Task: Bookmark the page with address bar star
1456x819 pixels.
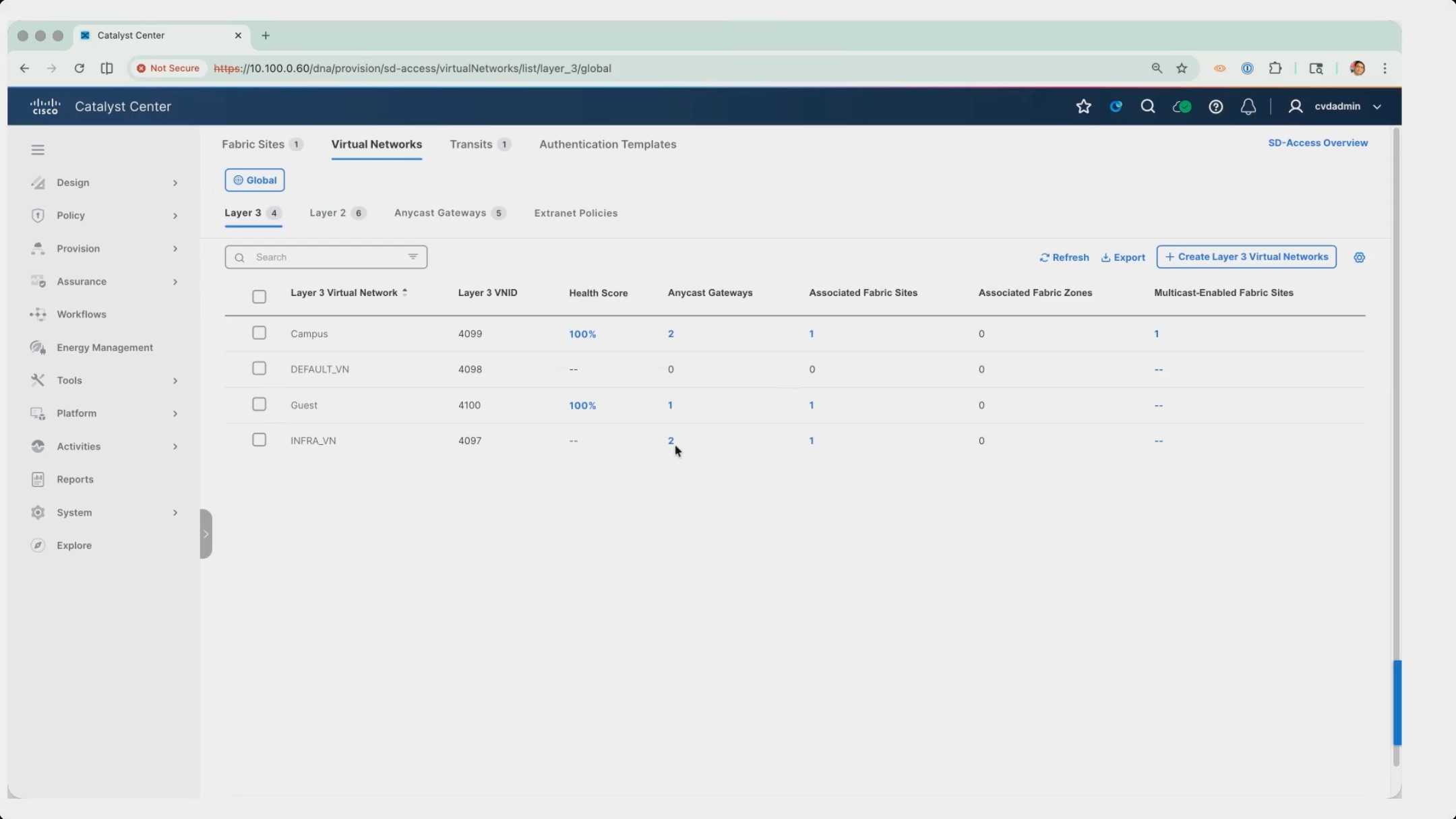Action: [x=1182, y=68]
